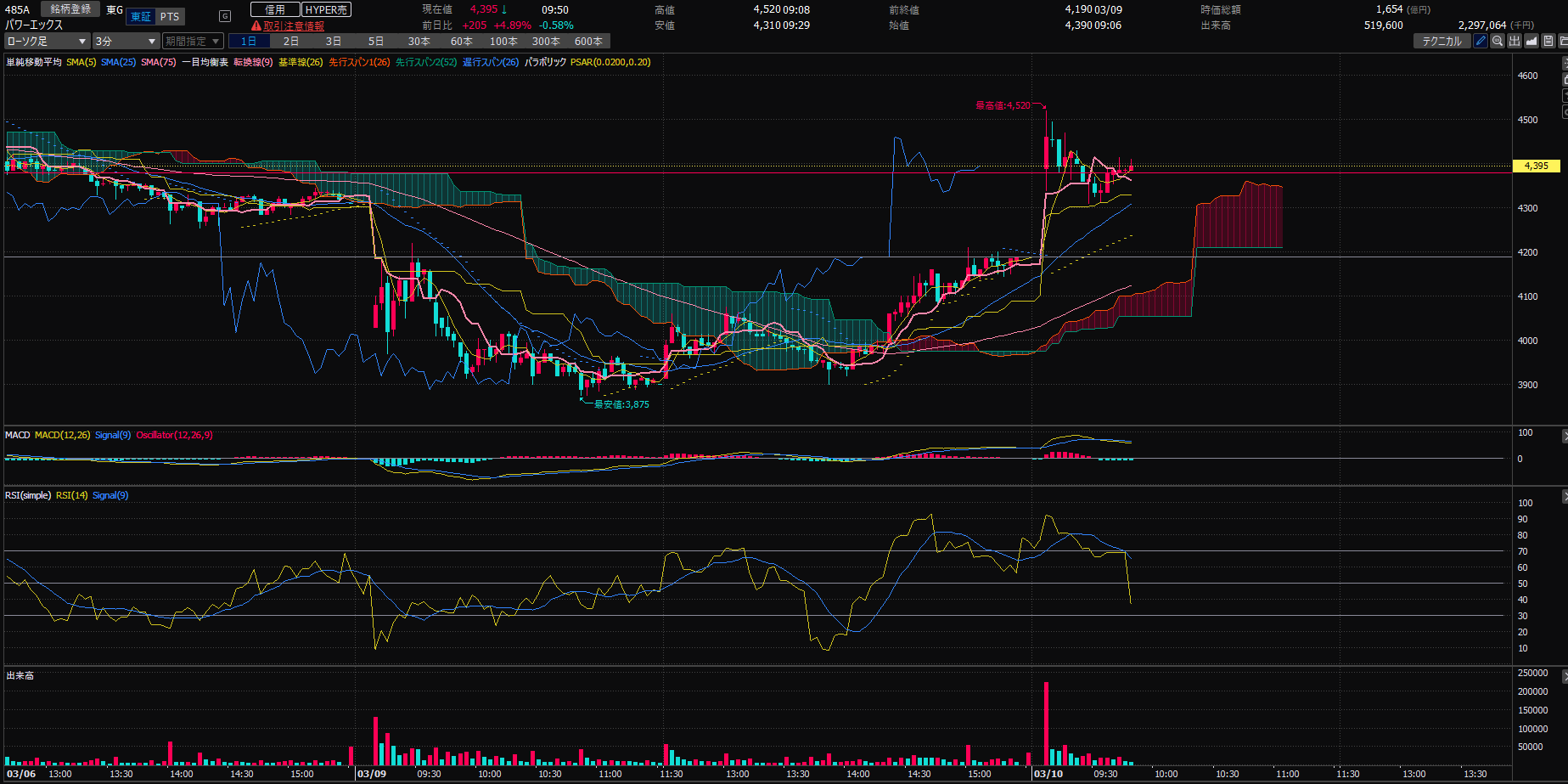Click the 銘柄登録 button
This screenshot has height=784, width=1568.
click(70, 9)
